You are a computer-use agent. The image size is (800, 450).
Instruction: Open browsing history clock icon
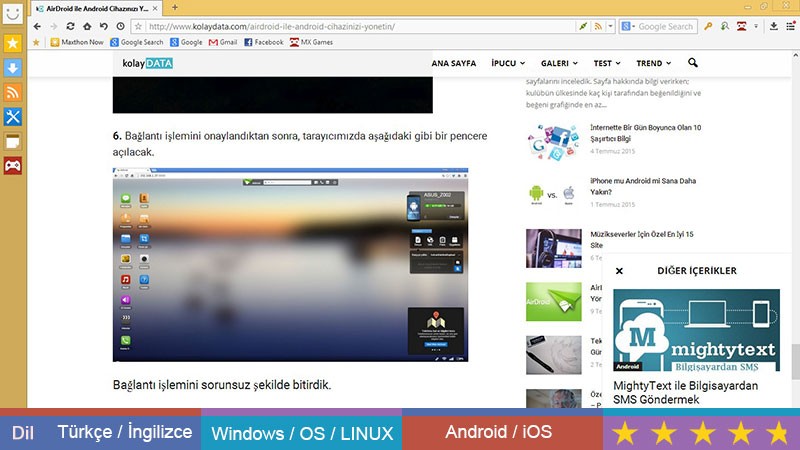120,27
